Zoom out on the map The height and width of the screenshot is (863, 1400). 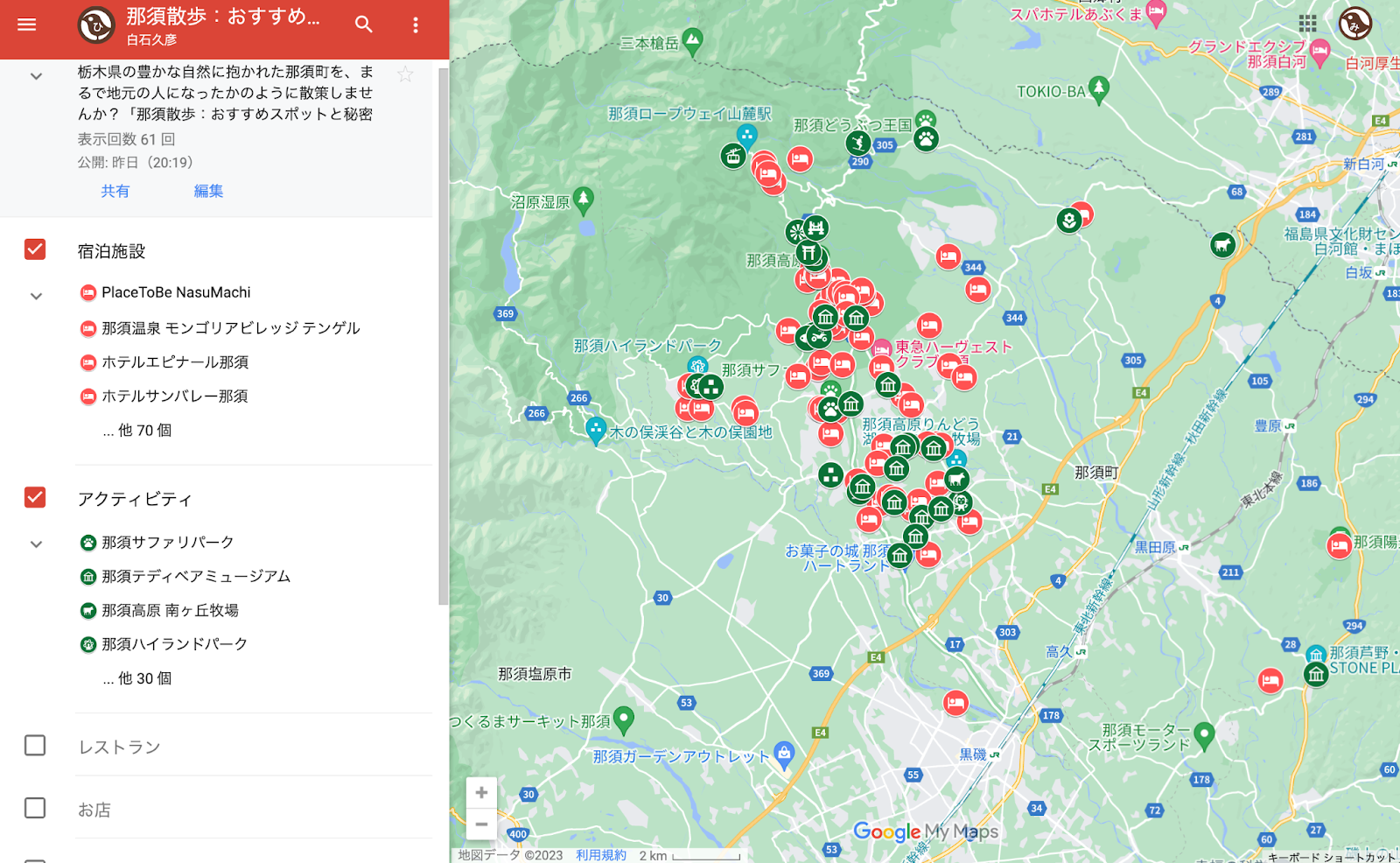[x=481, y=824]
